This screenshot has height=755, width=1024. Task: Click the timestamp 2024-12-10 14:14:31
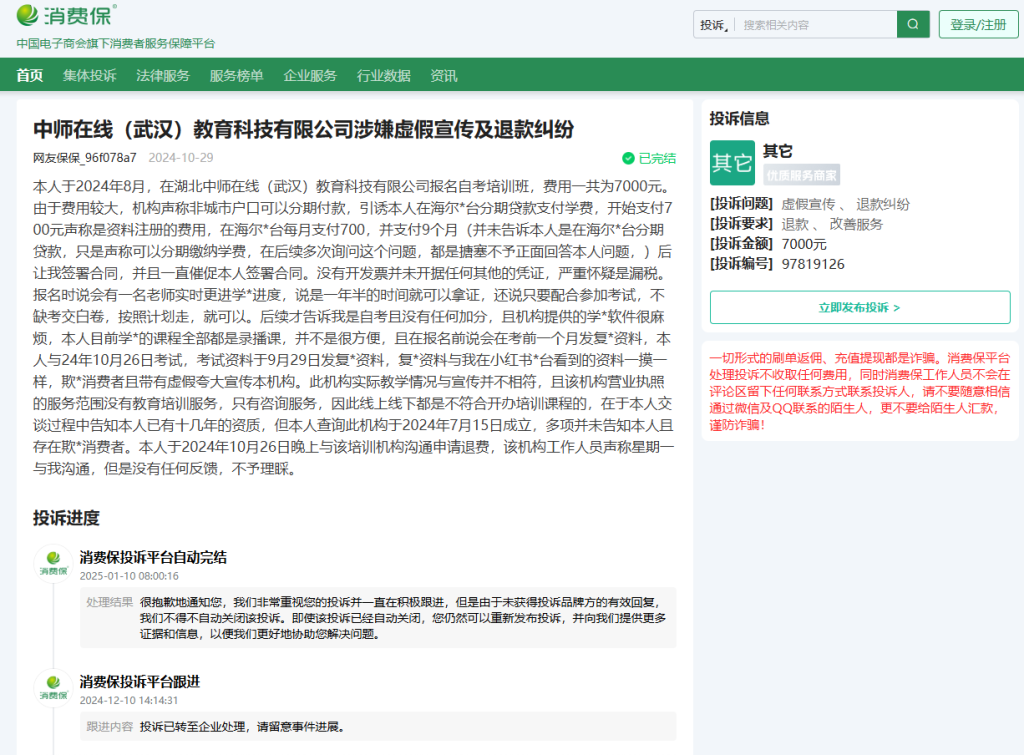pos(129,700)
